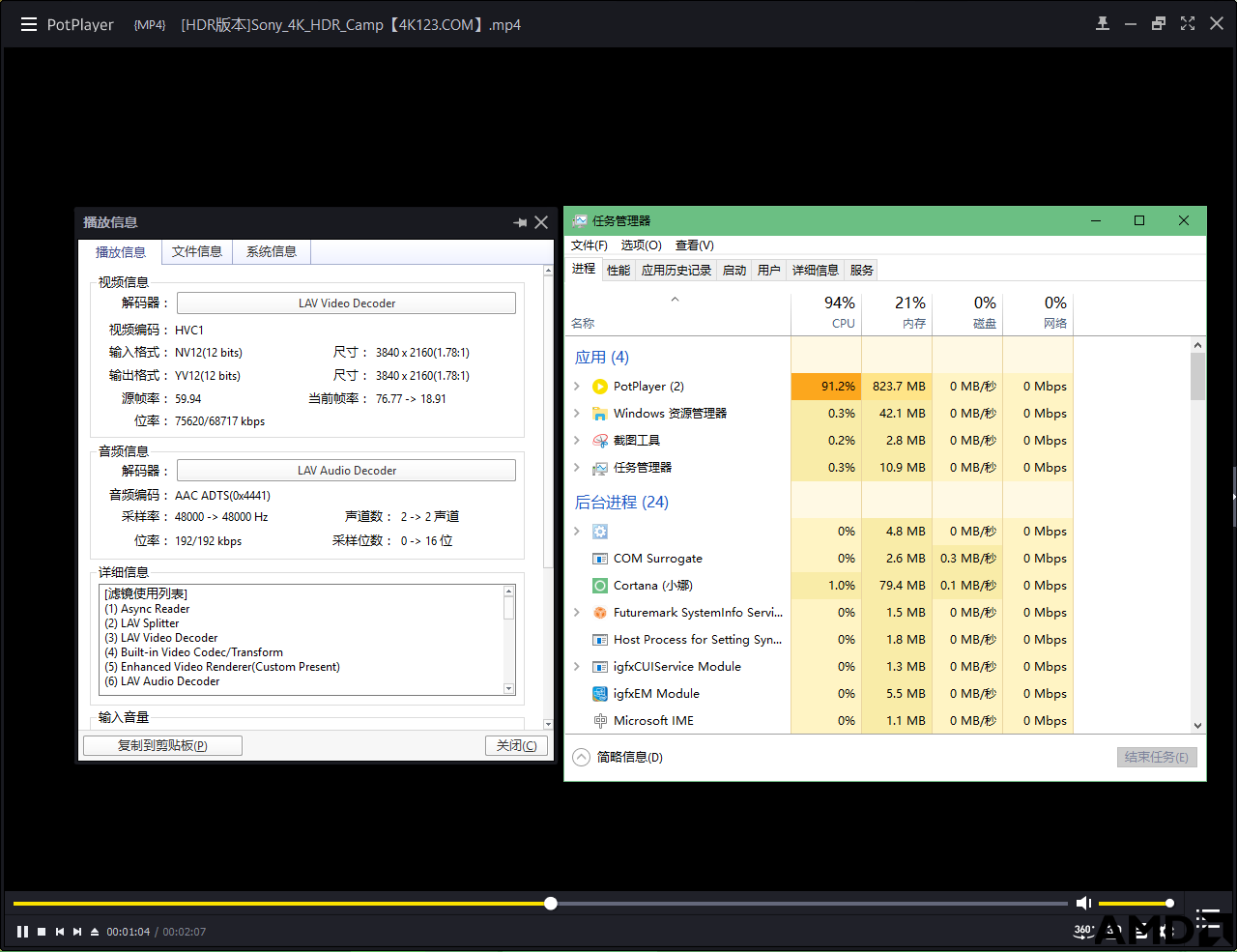Open the PotPlayer main menu hamburger icon
Viewport: 1237px width, 952px height.
click(x=29, y=24)
